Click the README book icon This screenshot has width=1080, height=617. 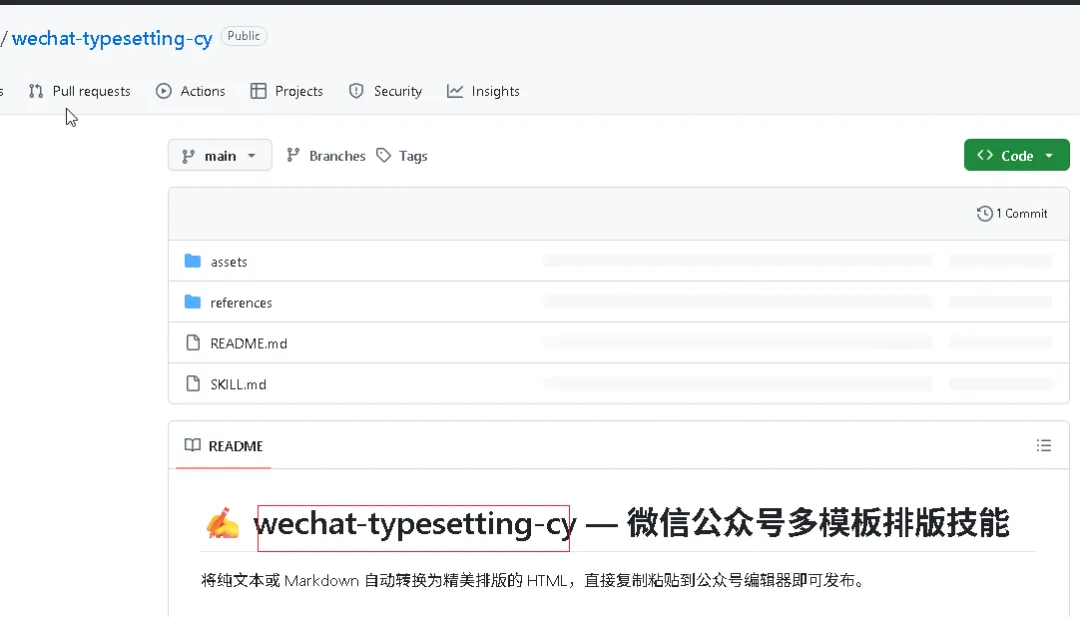[193, 445]
